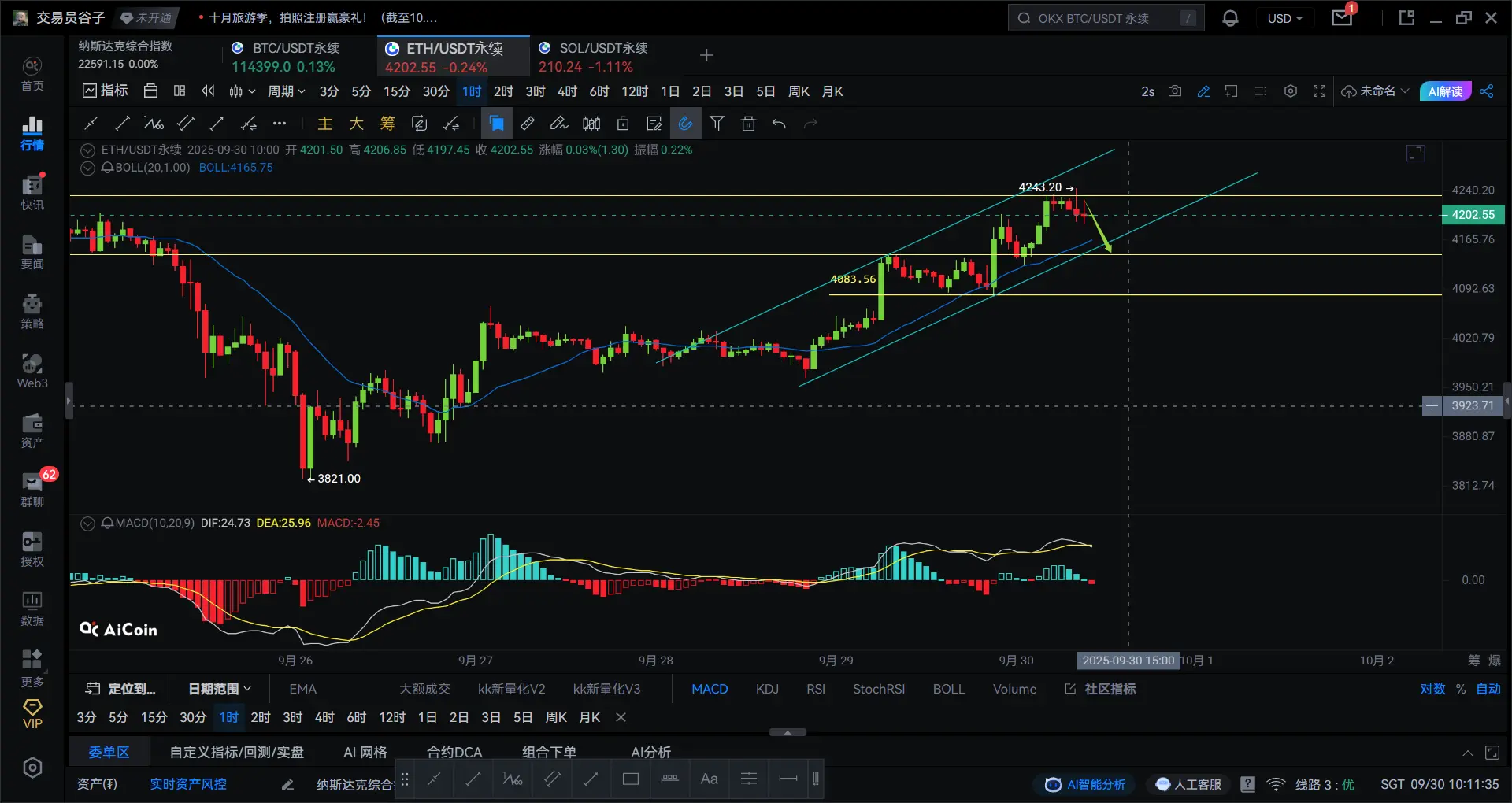Focus the OKX BTC/USDT search field

1106,18
